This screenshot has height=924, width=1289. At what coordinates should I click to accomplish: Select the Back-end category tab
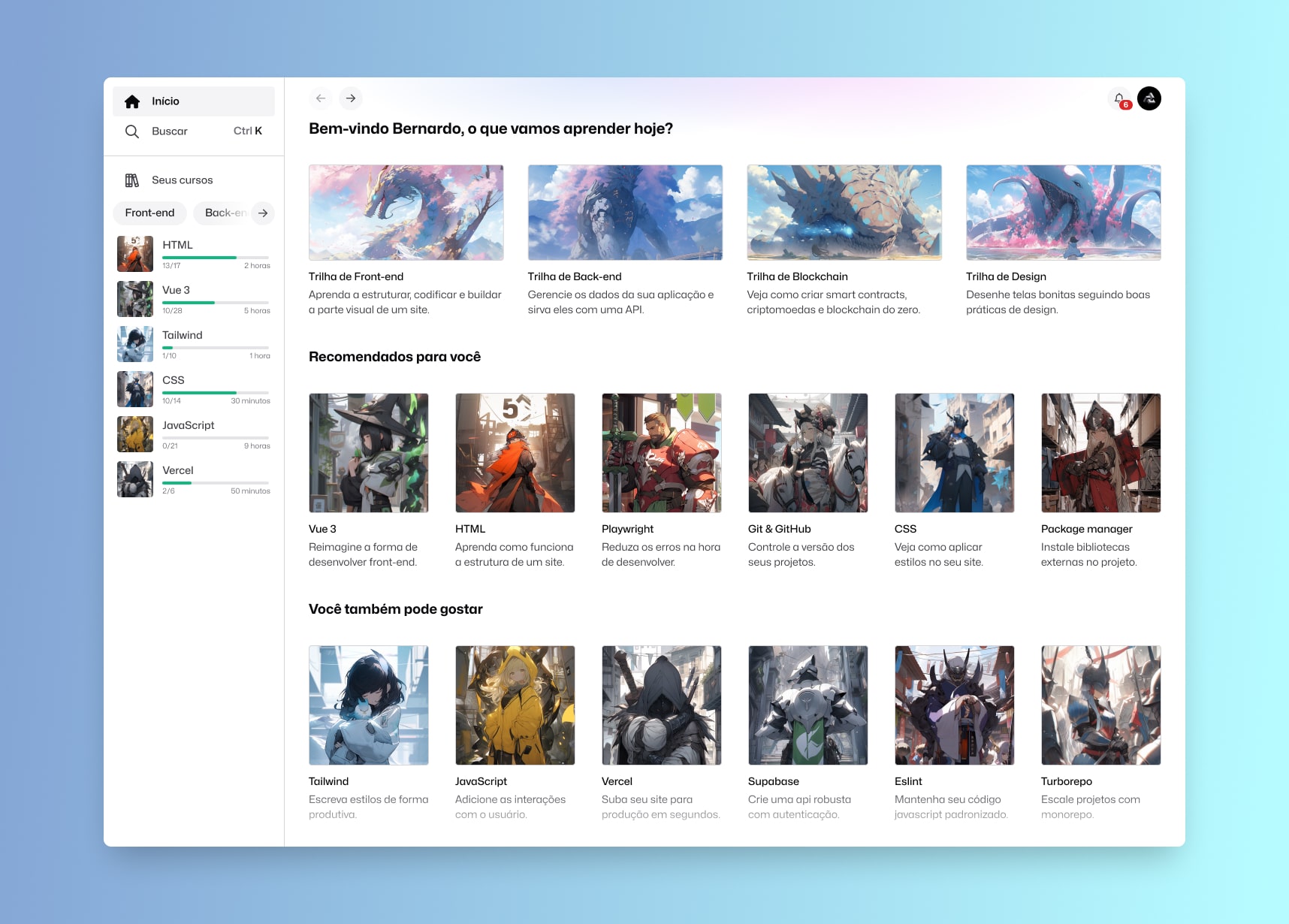[223, 213]
